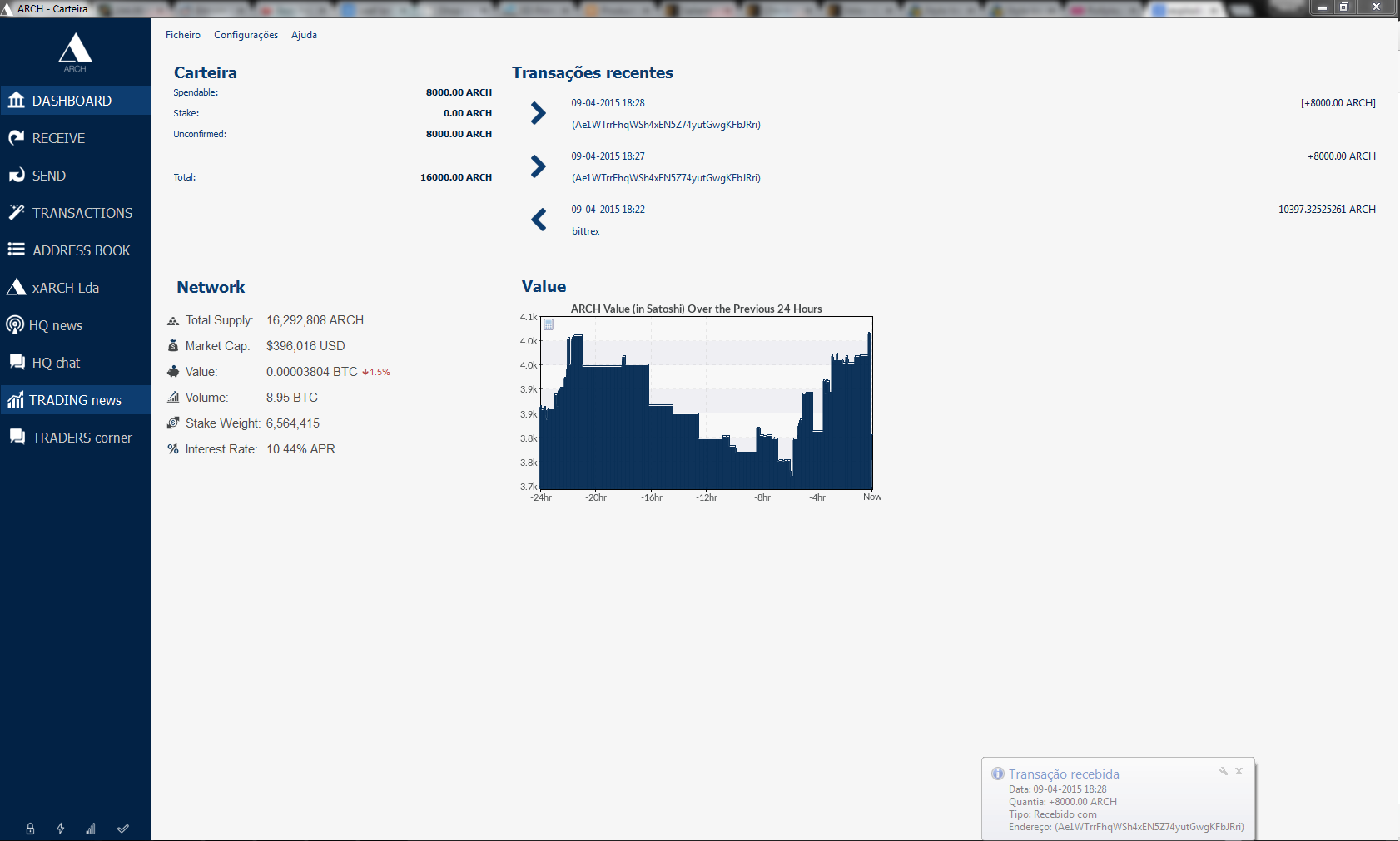Click address under the 18:27 transaction

(x=666, y=178)
